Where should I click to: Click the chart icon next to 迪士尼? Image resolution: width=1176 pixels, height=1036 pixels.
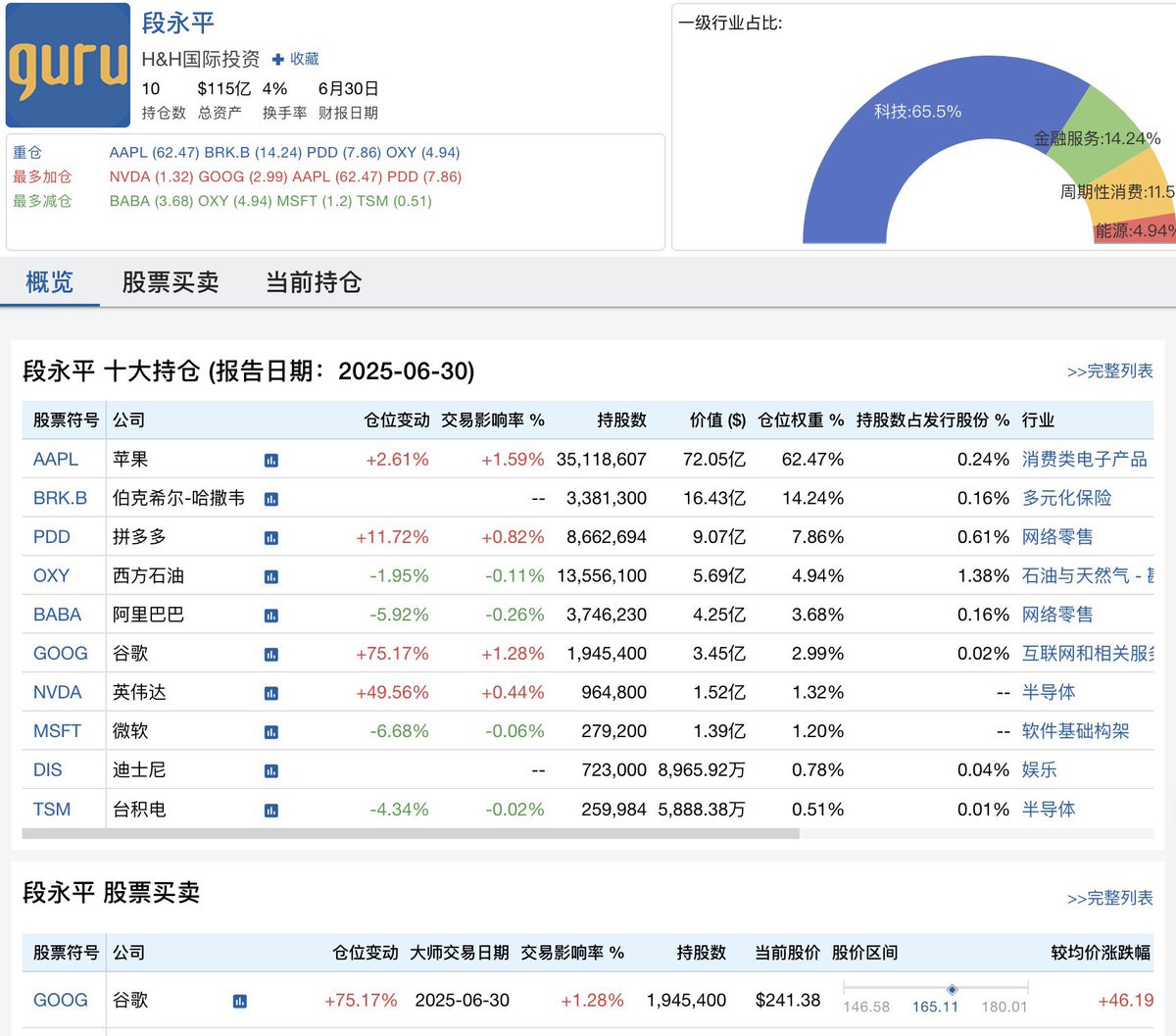[x=270, y=770]
